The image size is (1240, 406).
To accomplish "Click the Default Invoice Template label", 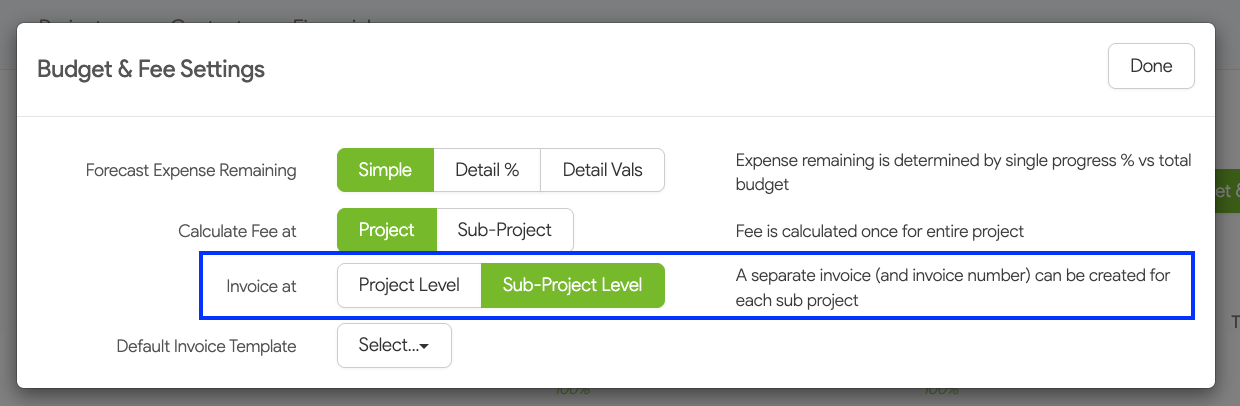I will (x=206, y=346).
